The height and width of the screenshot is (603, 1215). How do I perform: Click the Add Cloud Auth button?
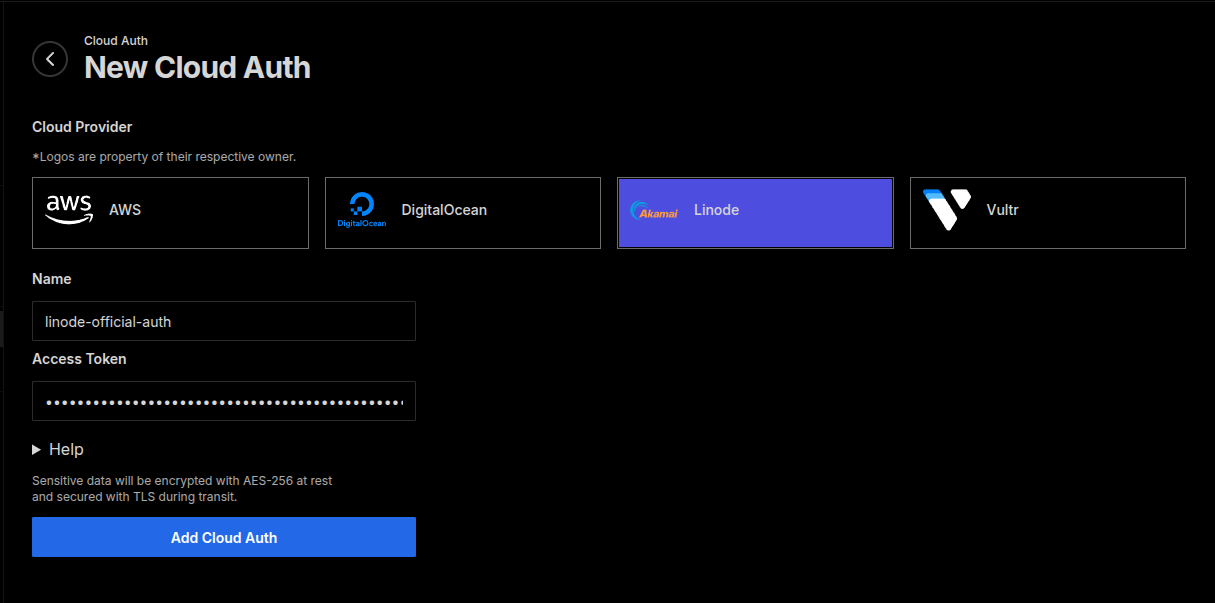click(x=223, y=537)
